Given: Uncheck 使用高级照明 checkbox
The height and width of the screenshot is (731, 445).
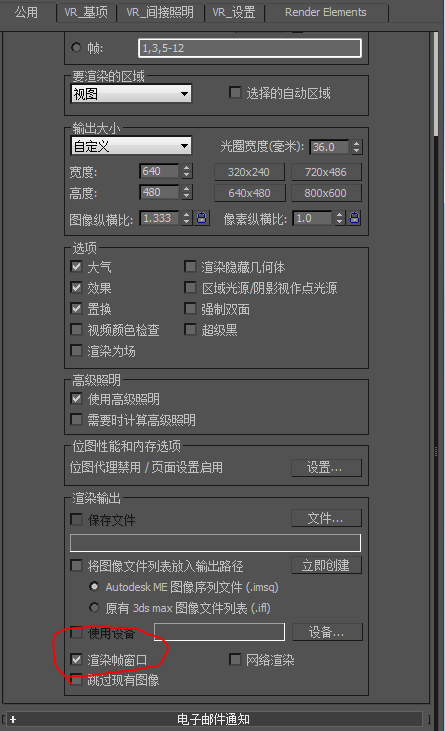Looking at the screenshot, I should coord(76,399).
